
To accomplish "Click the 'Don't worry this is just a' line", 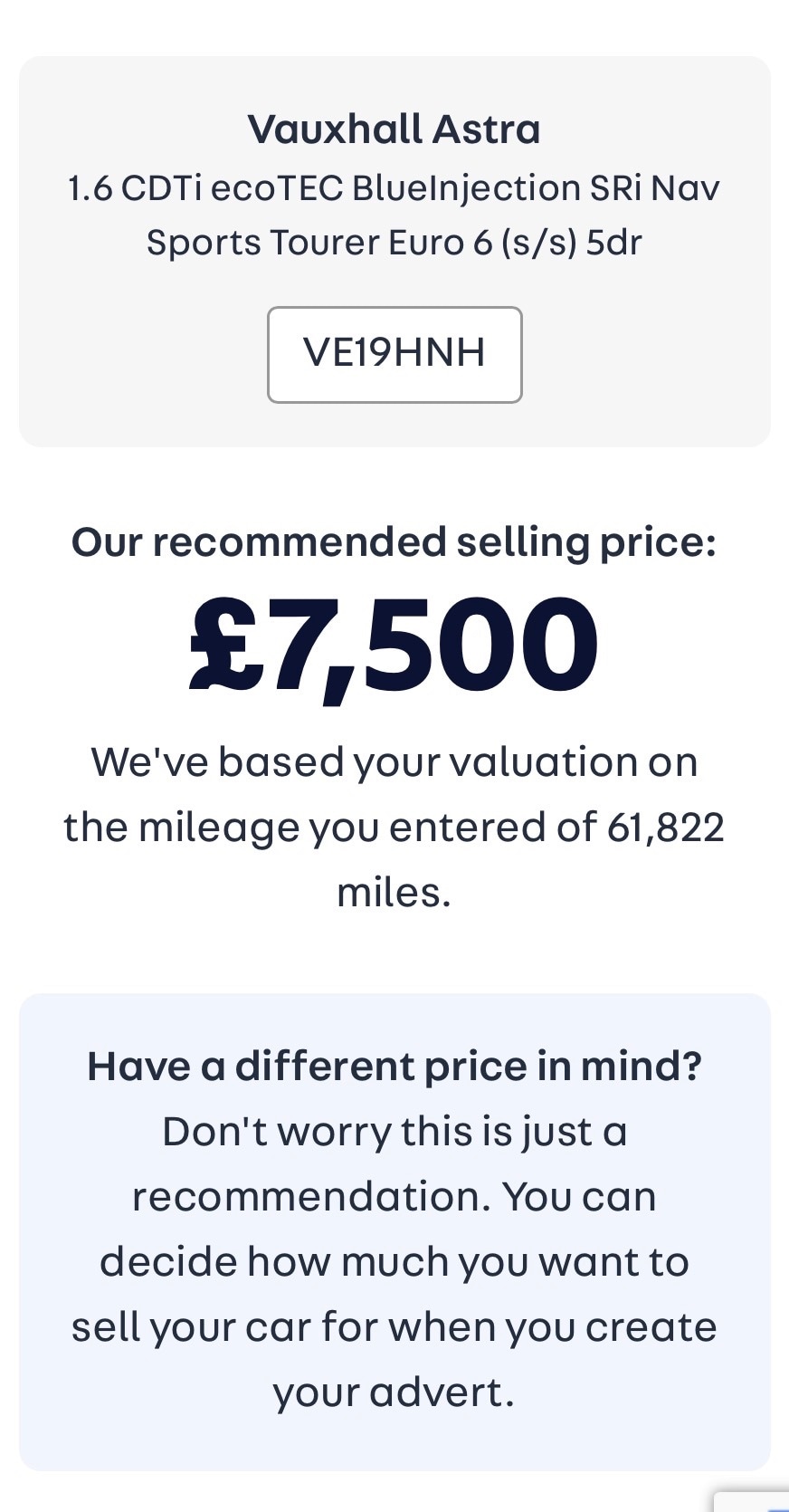I will 394,1132.
